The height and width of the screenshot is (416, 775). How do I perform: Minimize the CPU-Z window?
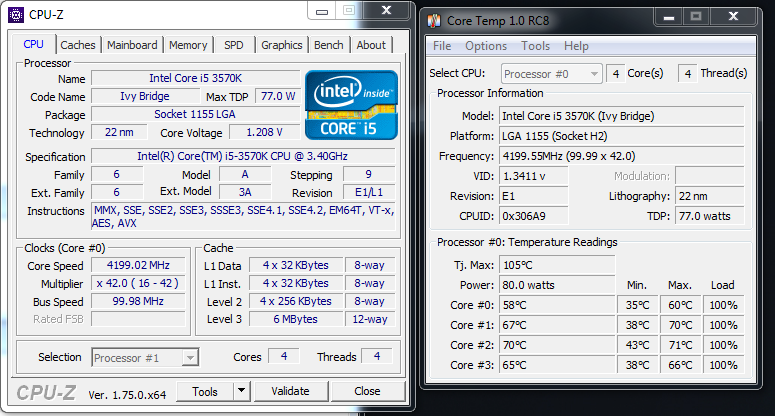322,11
